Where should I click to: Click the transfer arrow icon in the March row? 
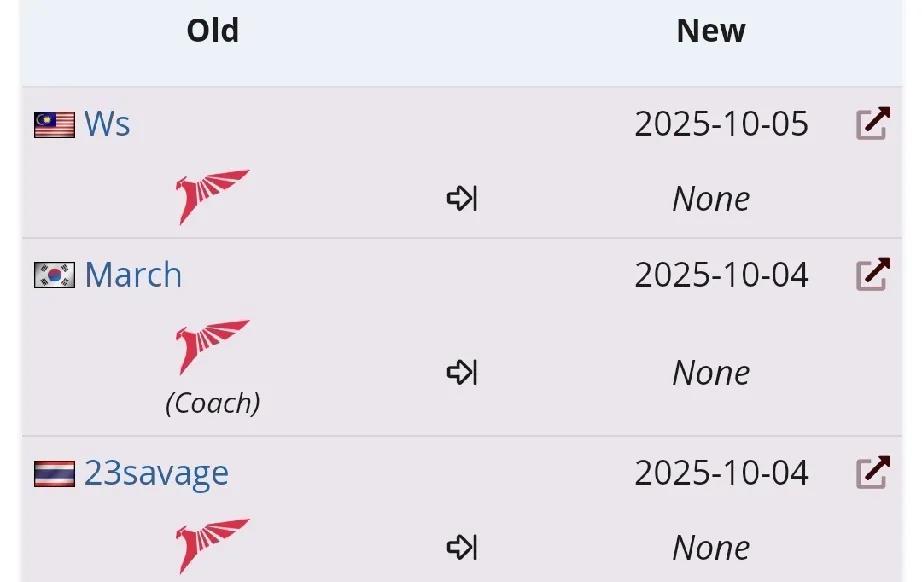click(462, 372)
